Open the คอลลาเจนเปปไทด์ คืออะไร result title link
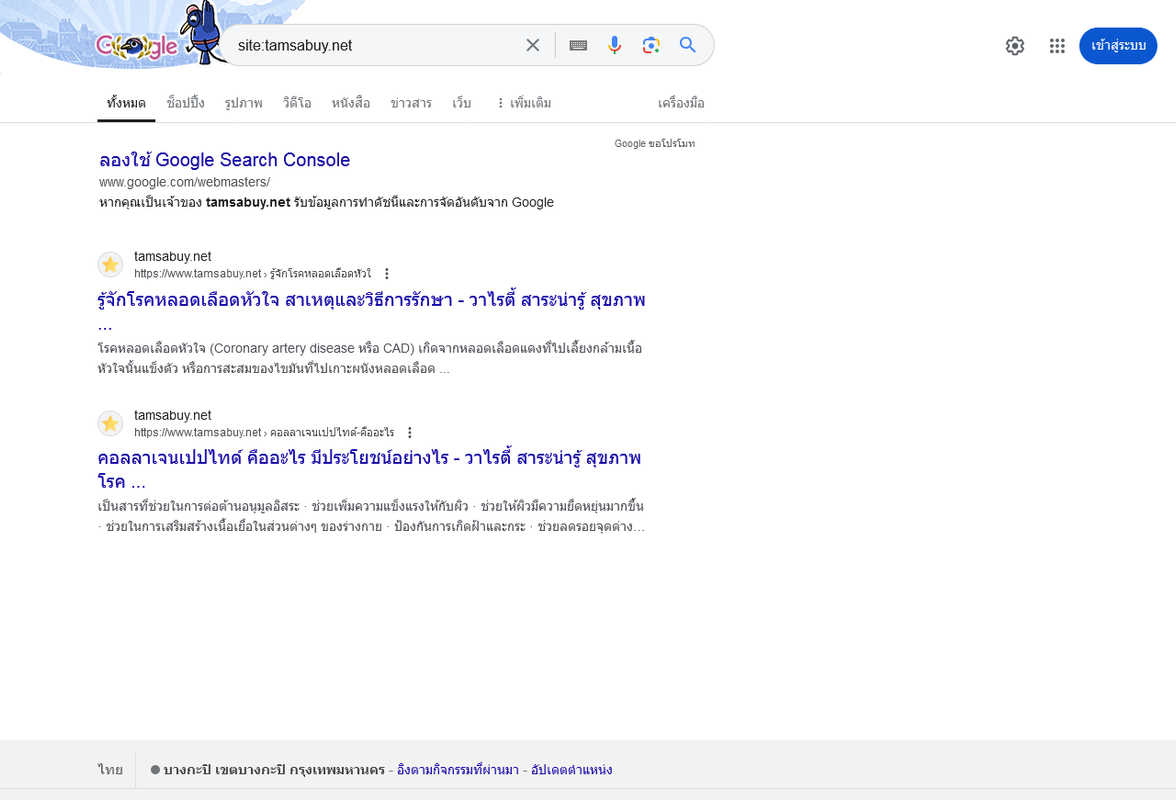This screenshot has width=1176, height=800. pos(369,469)
